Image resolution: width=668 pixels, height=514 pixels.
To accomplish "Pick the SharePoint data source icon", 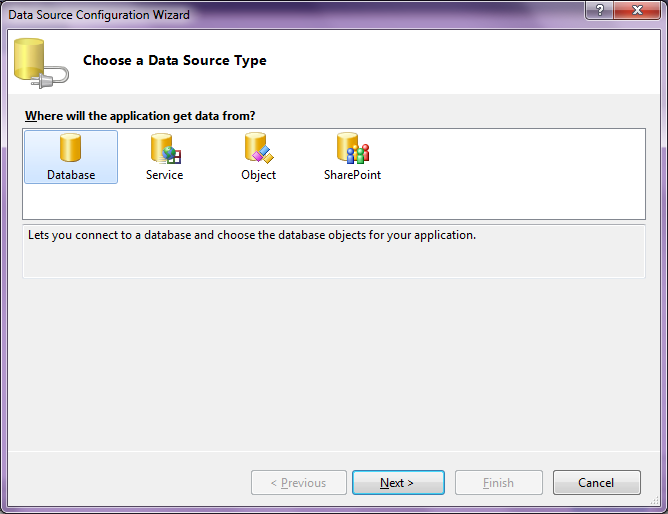I will pyautogui.click(x=352, y=149).
